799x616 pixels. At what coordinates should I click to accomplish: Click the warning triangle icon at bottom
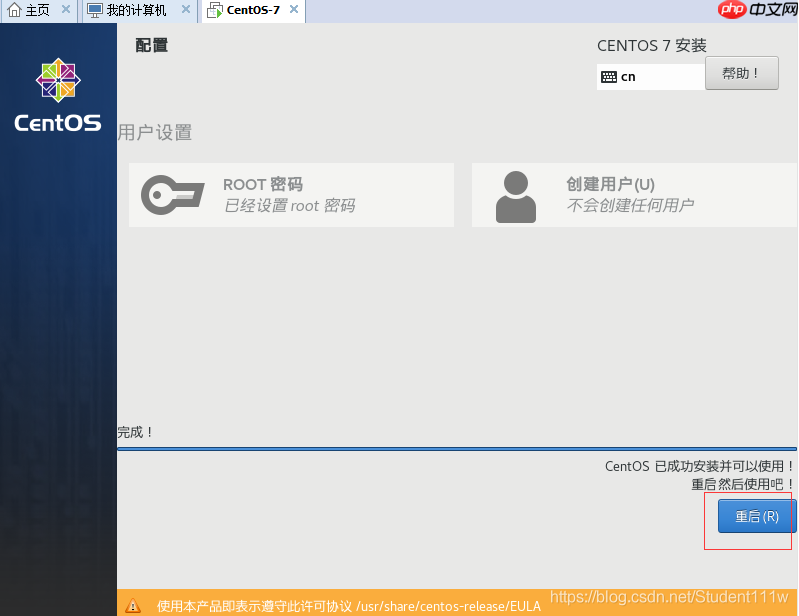[x=133, y=606]
